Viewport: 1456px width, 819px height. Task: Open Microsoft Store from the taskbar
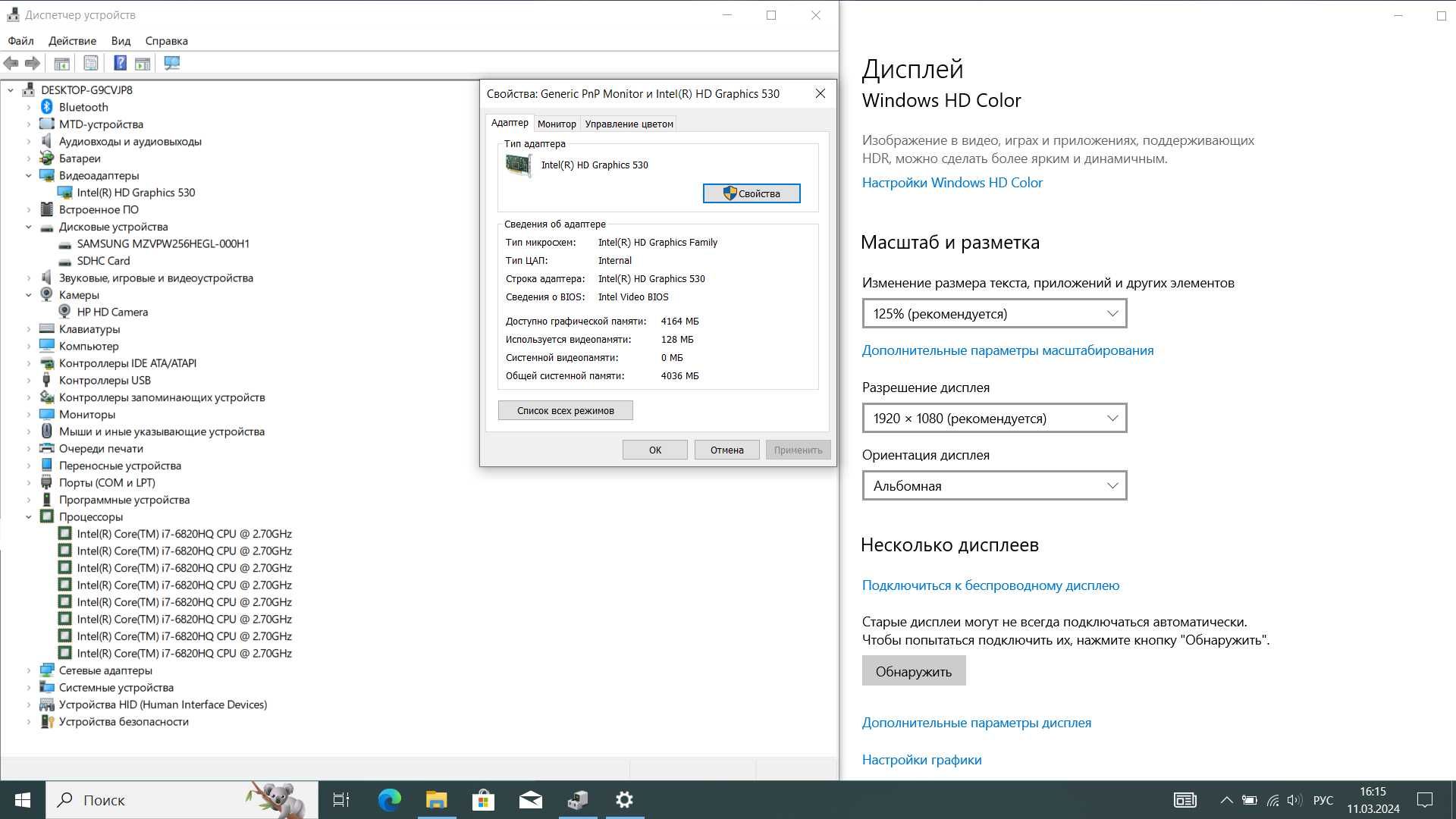pos(484,799)
